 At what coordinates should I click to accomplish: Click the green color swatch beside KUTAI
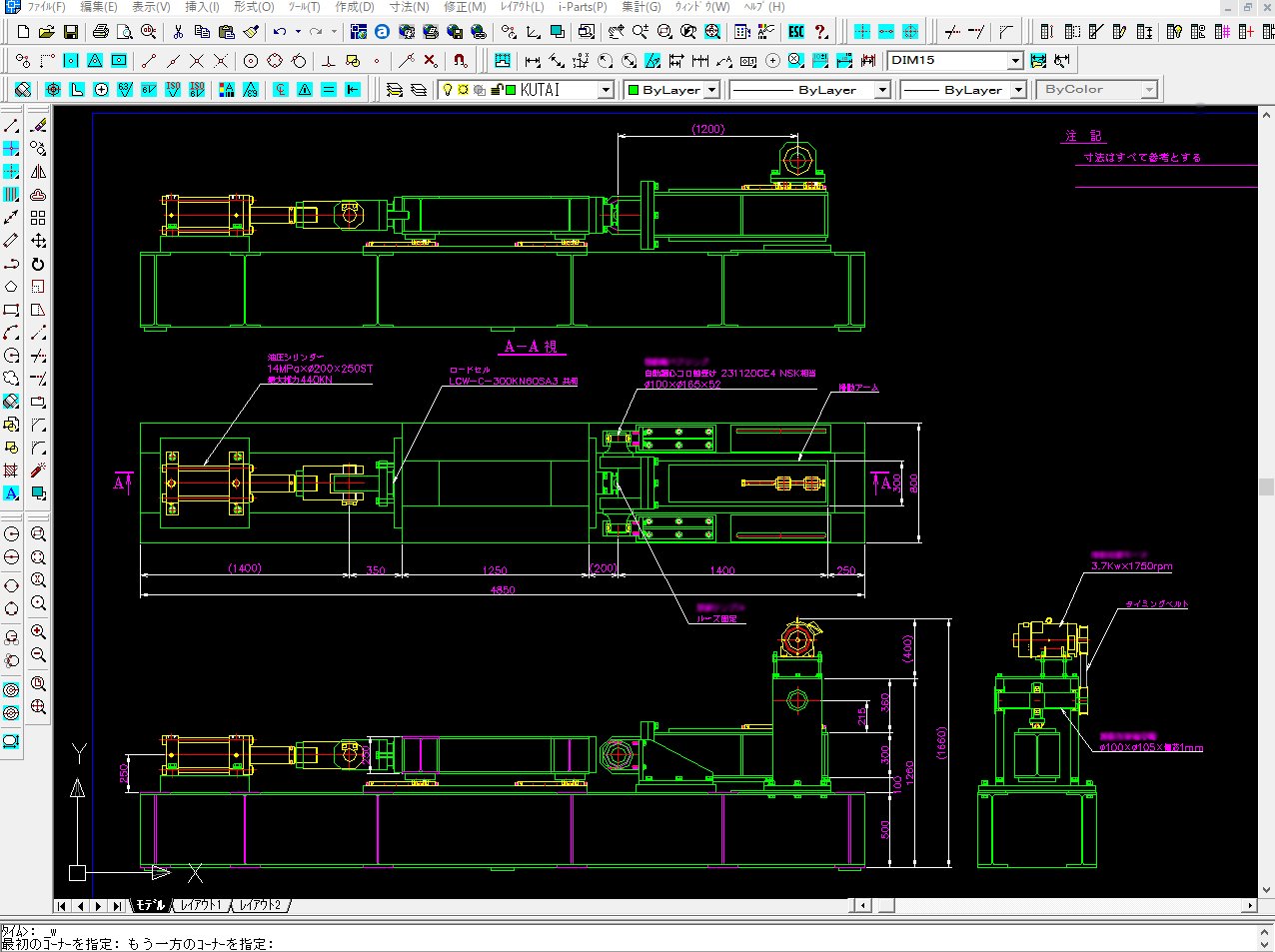coord(511,90)
